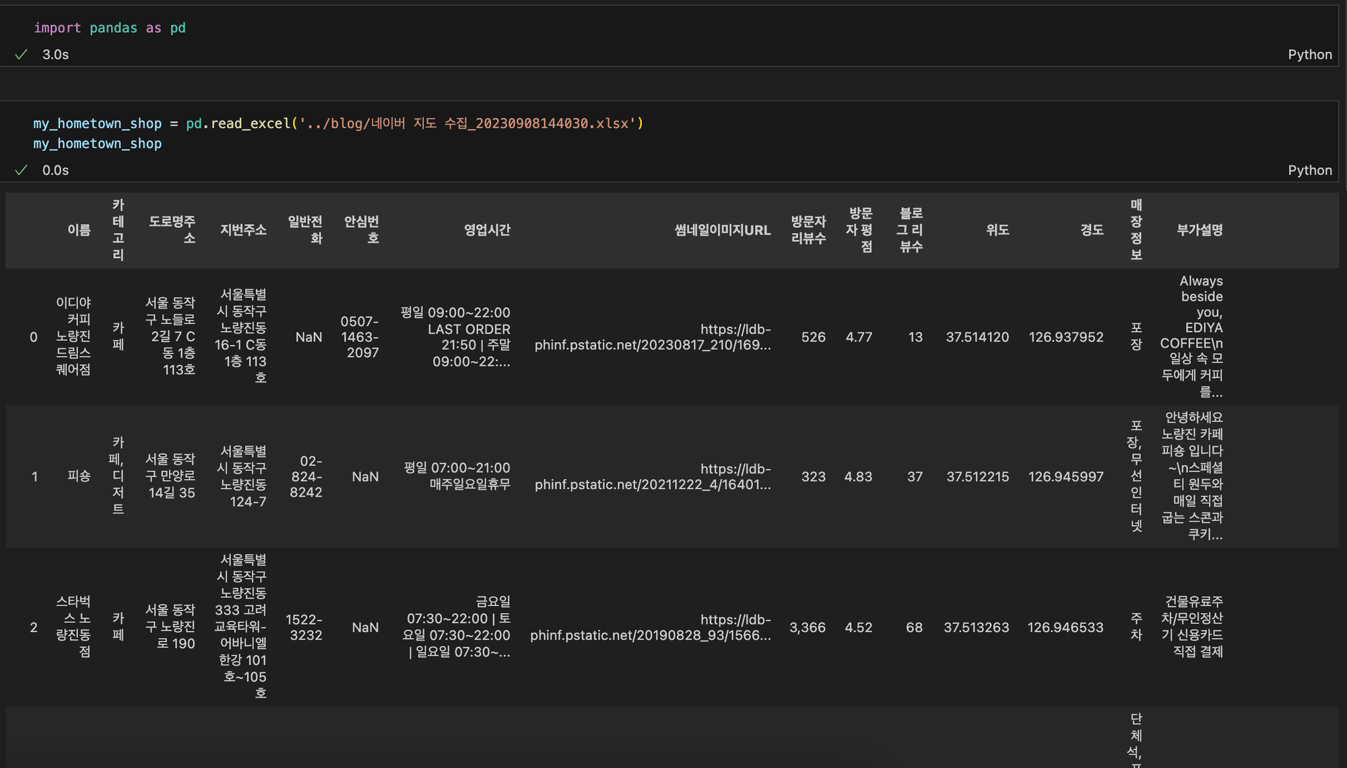
Task: Click the shop name 피숑
Action: tap(79, 477)
